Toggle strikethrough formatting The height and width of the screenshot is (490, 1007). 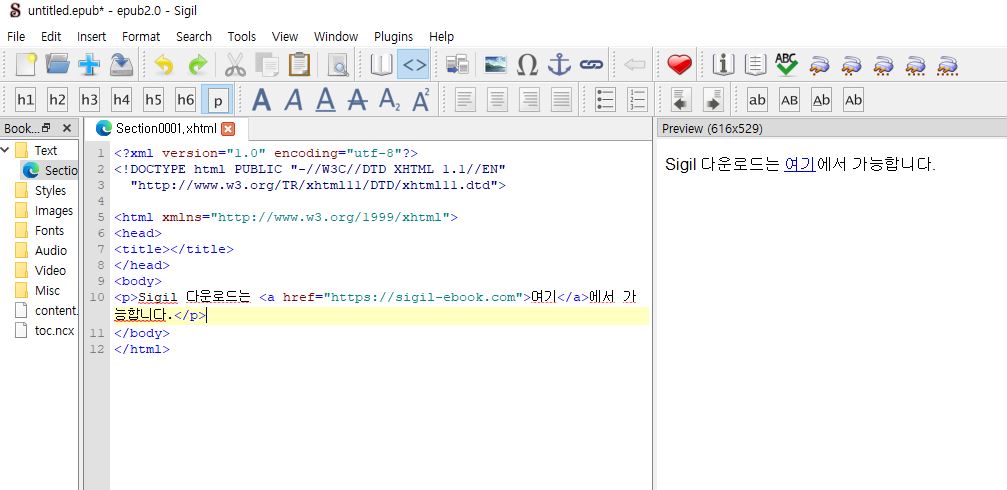[x=358, y=100]
